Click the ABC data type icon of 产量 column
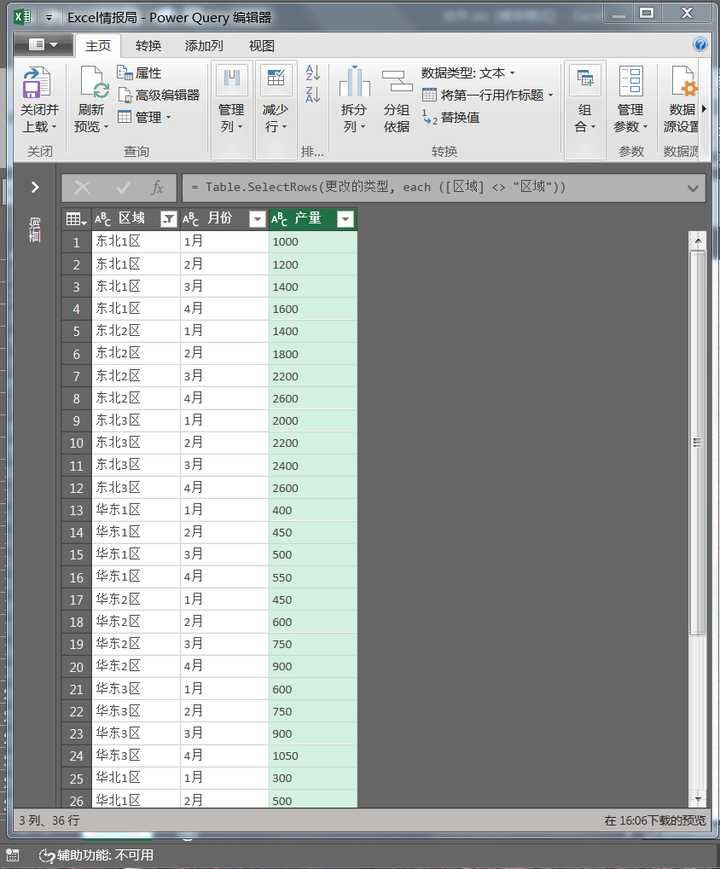 tap(279, 219)
